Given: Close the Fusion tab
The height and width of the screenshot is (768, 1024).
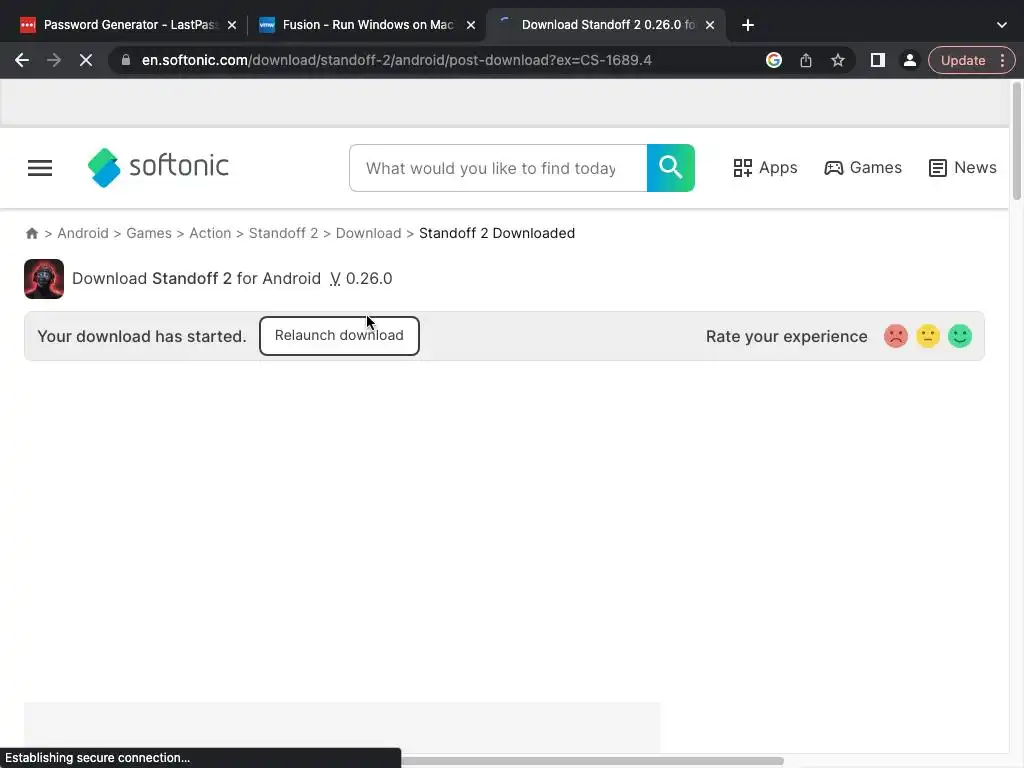Looking at the screenshot, I should (x=471, y=25).
